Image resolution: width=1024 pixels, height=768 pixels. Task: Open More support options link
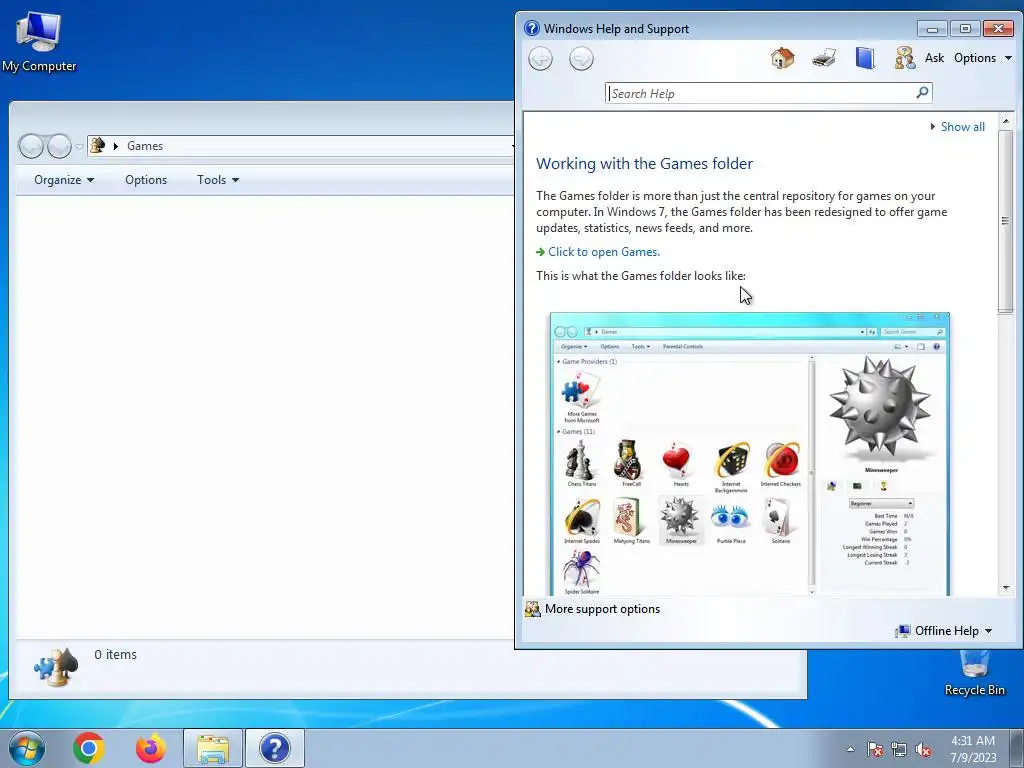(x=602, y=609)
